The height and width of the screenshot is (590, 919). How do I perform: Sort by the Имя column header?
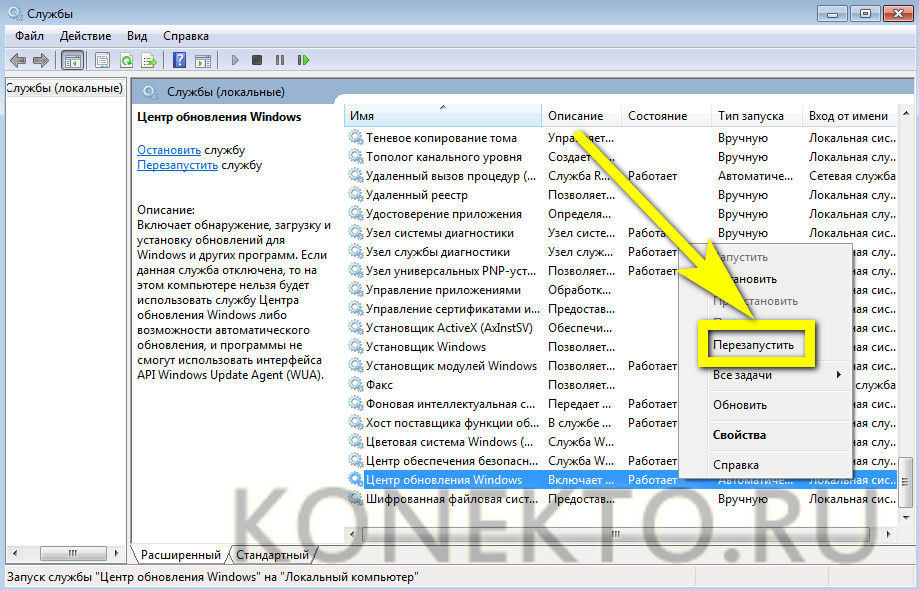click(443, 116)
